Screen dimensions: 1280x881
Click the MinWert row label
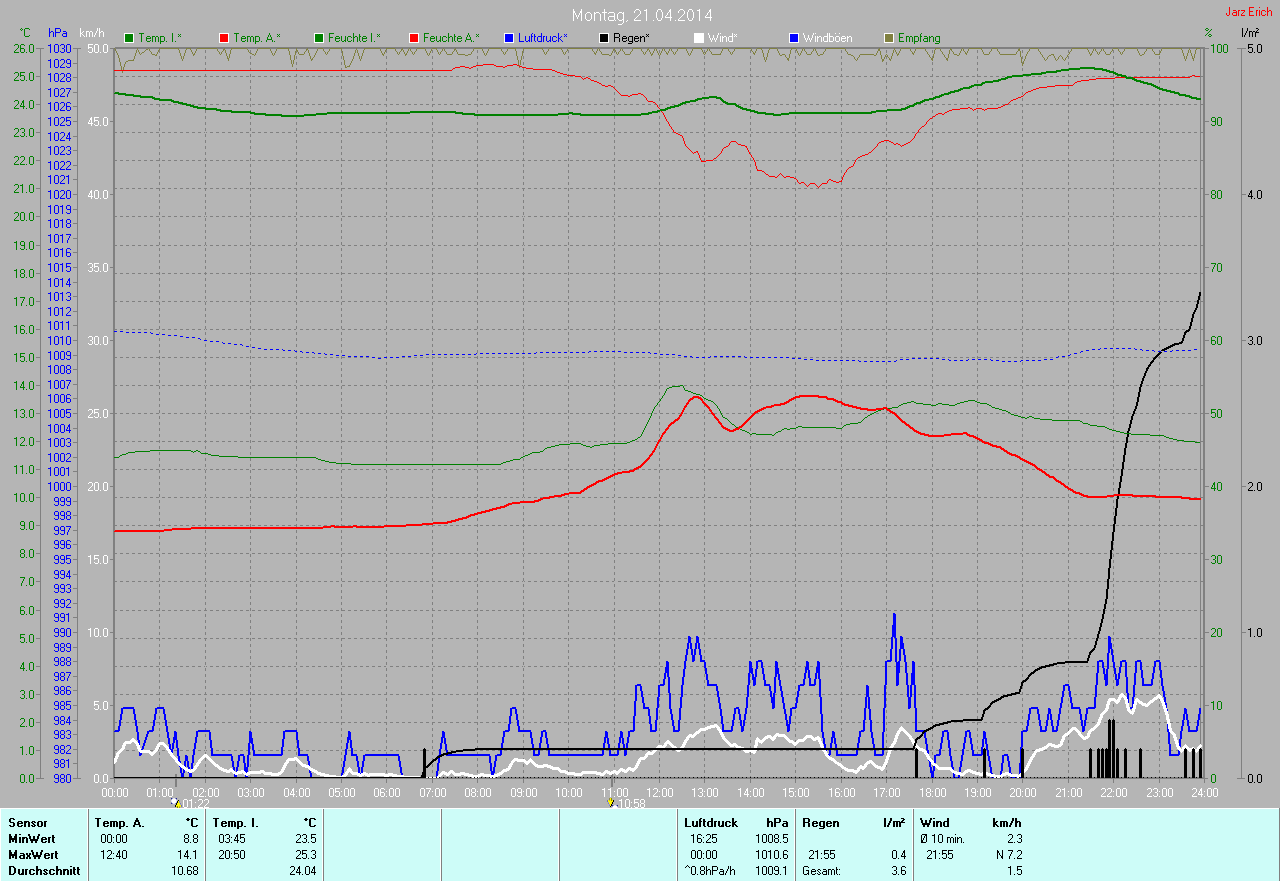tap(32, 839)
